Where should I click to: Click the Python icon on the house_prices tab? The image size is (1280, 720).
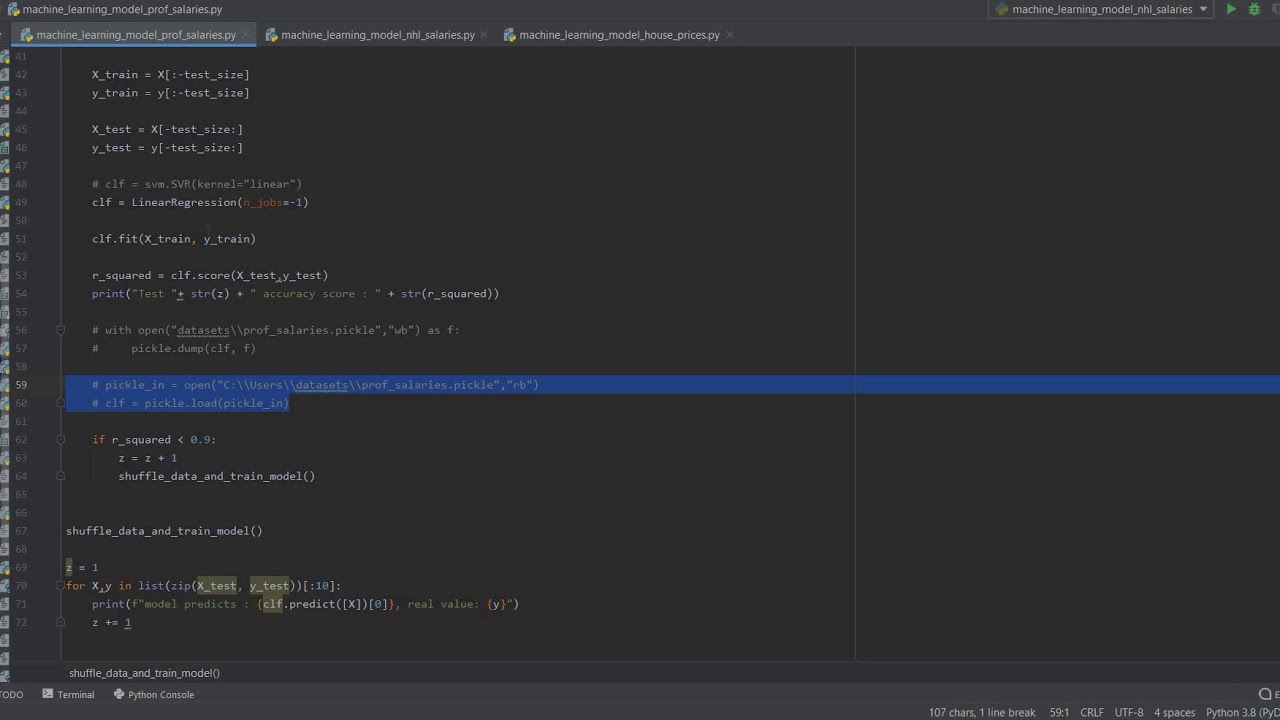pos(509,35)
